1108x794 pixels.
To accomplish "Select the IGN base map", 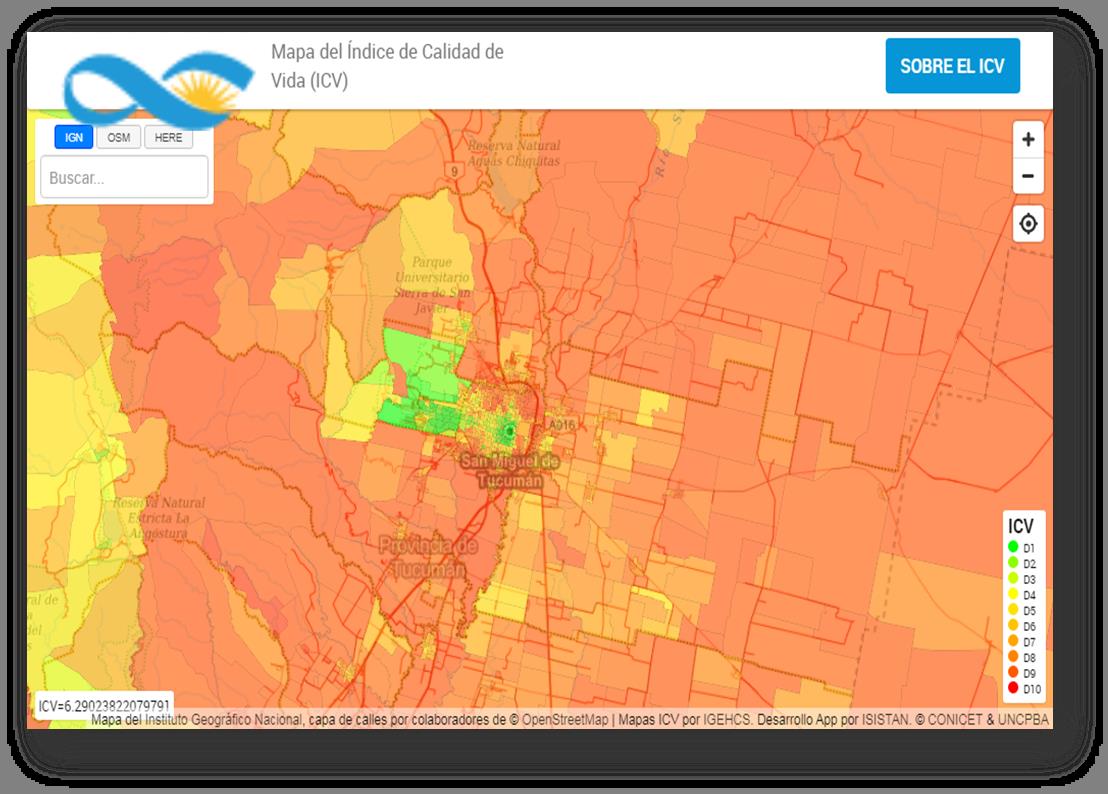I will click(x=73, y=137).
